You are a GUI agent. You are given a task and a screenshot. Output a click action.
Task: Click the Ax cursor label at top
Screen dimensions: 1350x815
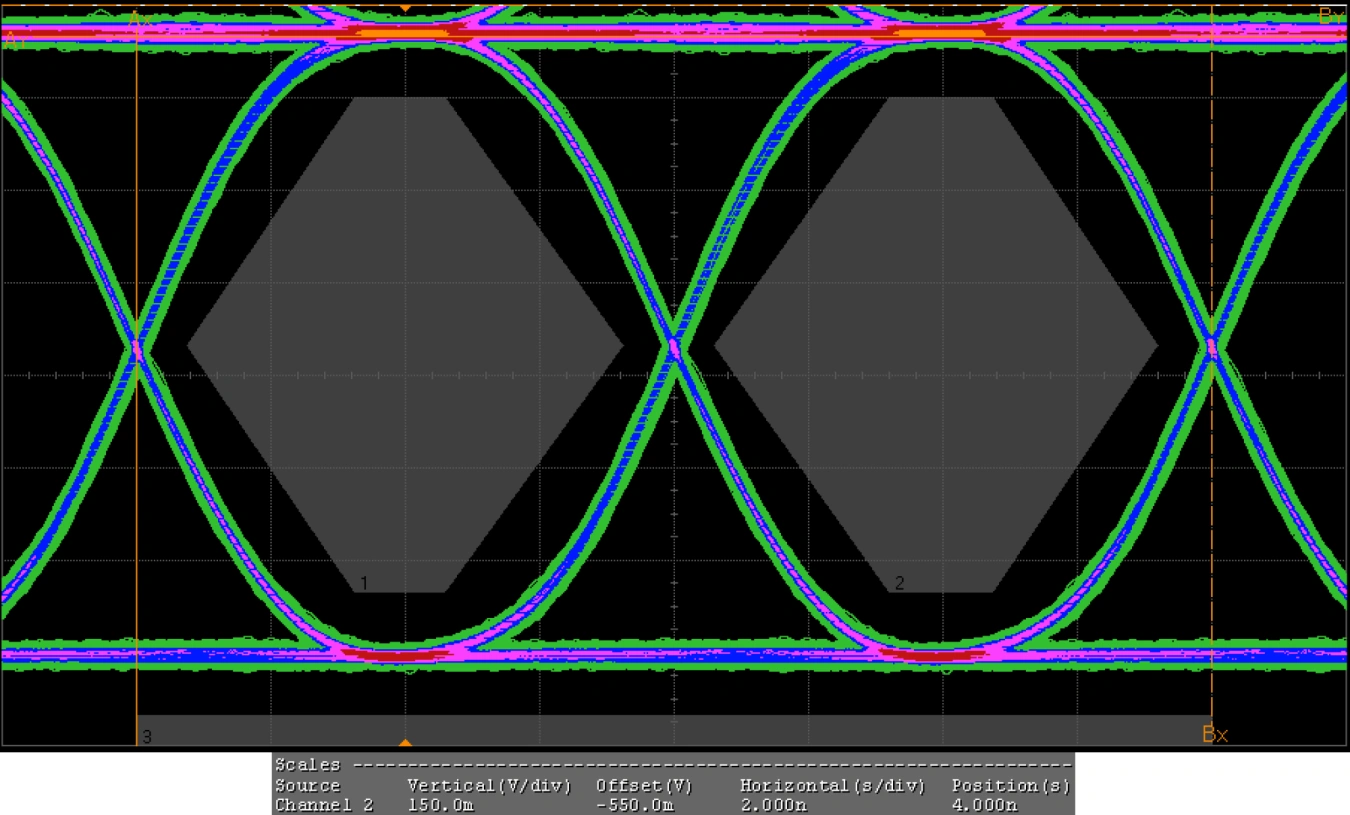point(140,19)
